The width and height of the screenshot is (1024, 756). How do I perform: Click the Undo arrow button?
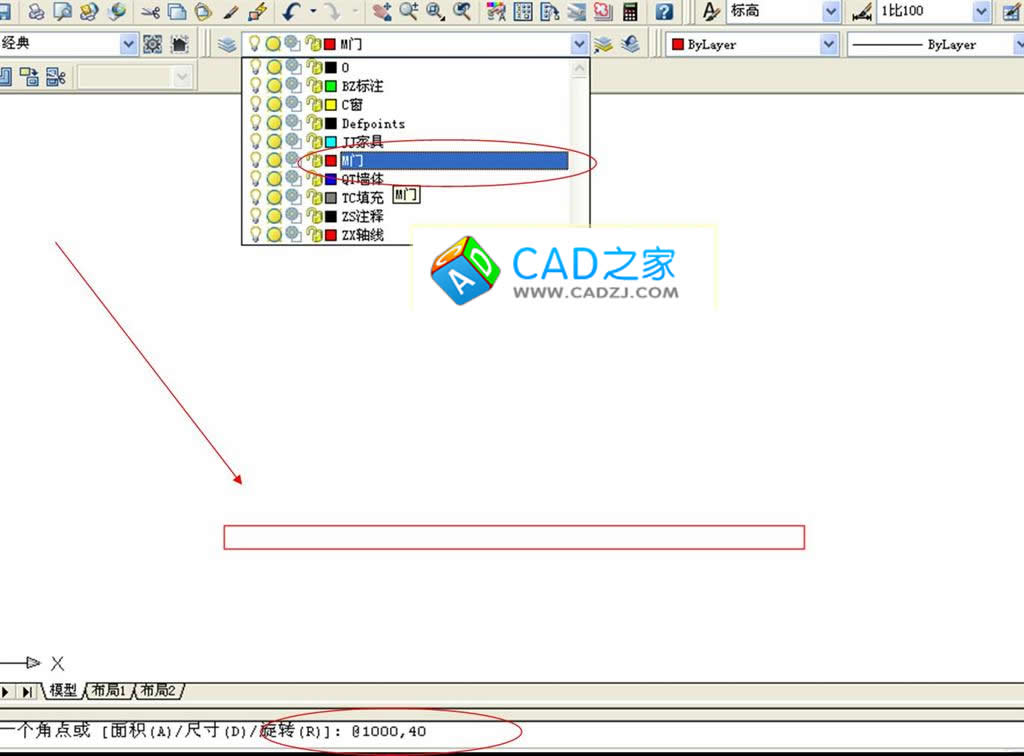coord(291,12)
